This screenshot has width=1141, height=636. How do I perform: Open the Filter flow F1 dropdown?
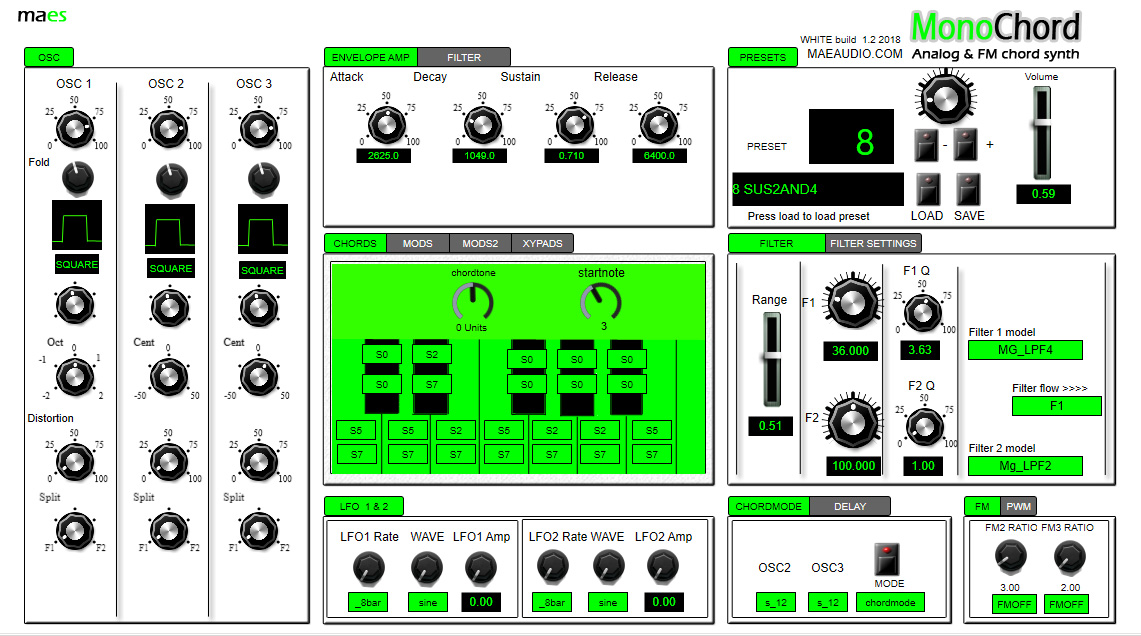coord(1057,406)
